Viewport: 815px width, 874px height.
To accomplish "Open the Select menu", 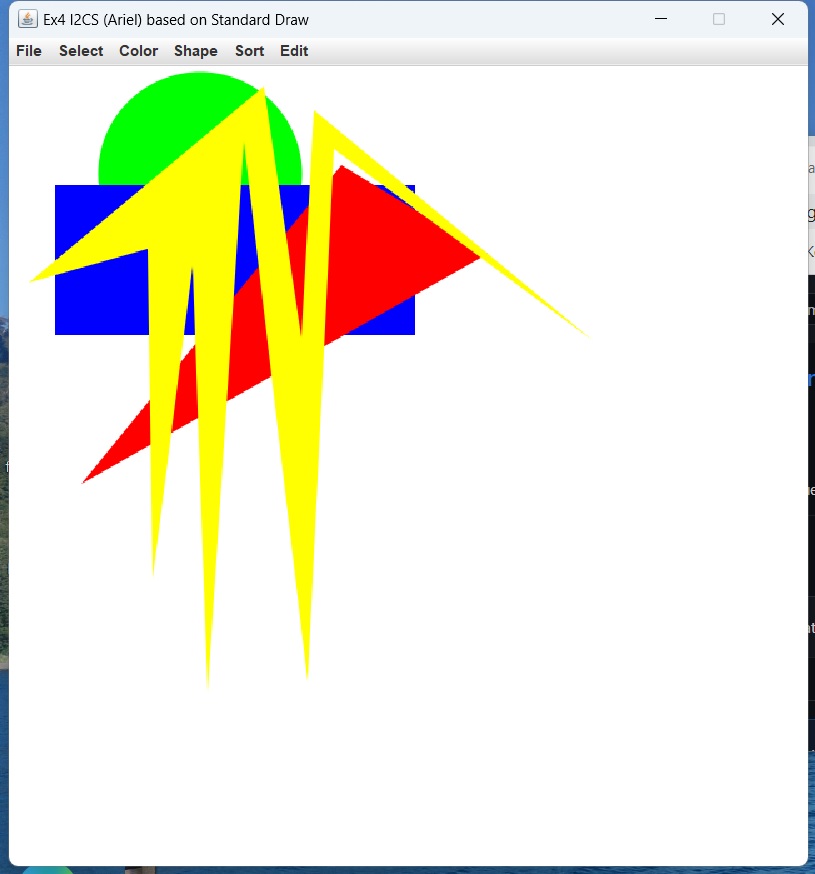I will [81, 51].
